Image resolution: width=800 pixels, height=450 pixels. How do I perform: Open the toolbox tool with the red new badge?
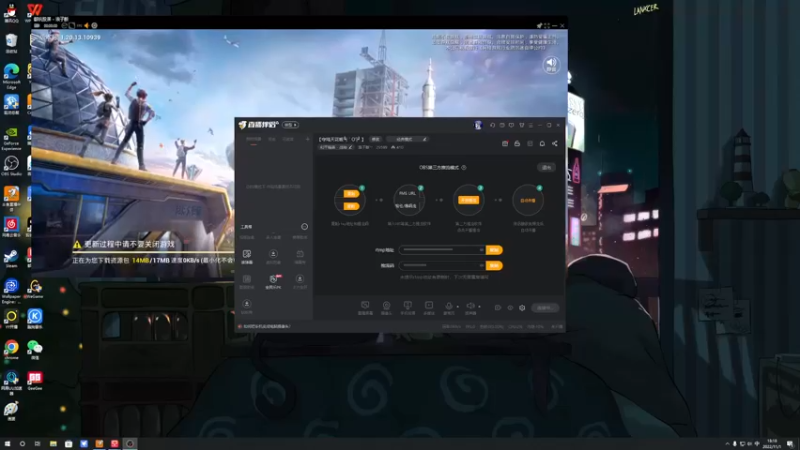(x=273, y=281)
